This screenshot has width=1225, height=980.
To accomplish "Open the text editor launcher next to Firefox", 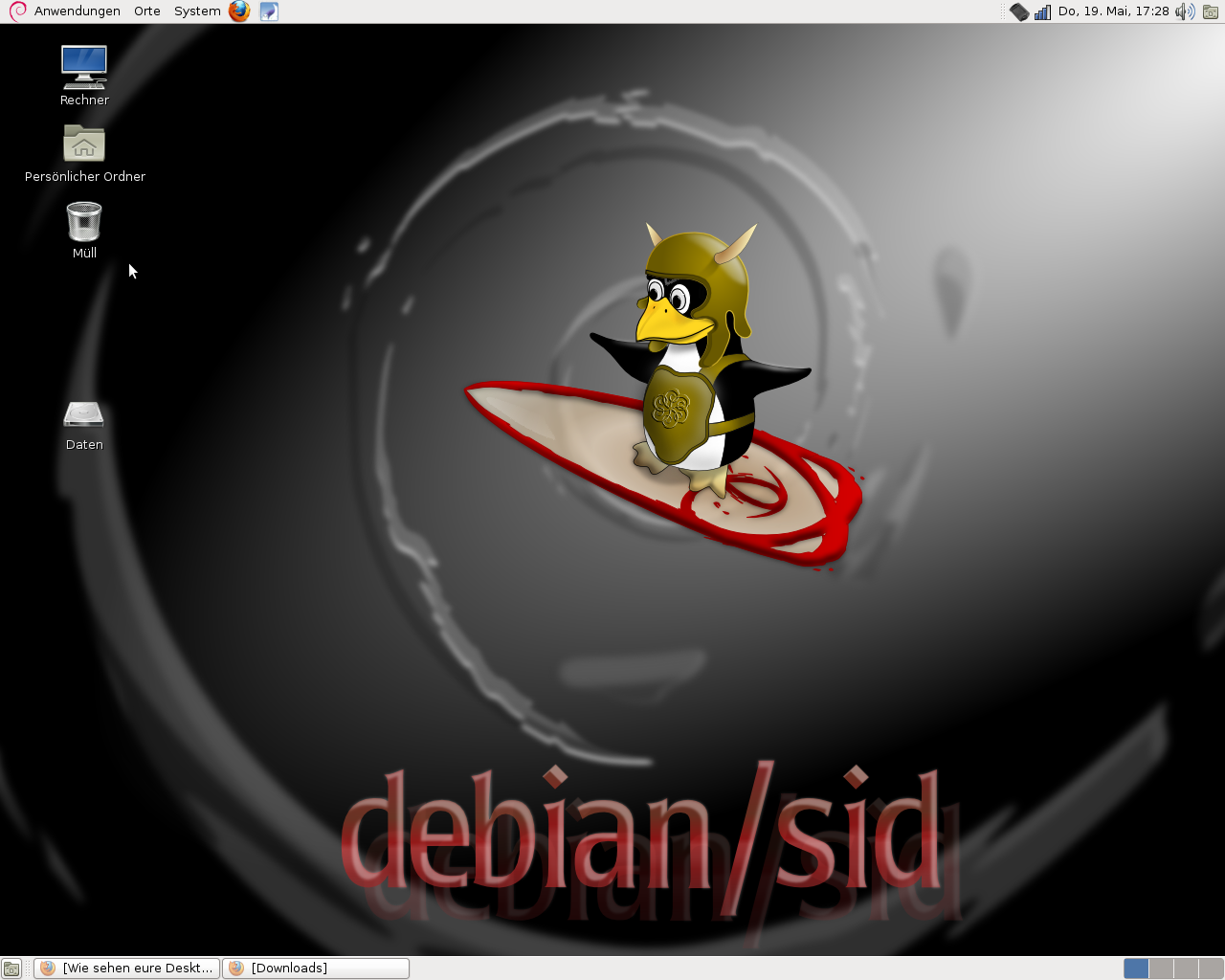I will tap(269, 11).
